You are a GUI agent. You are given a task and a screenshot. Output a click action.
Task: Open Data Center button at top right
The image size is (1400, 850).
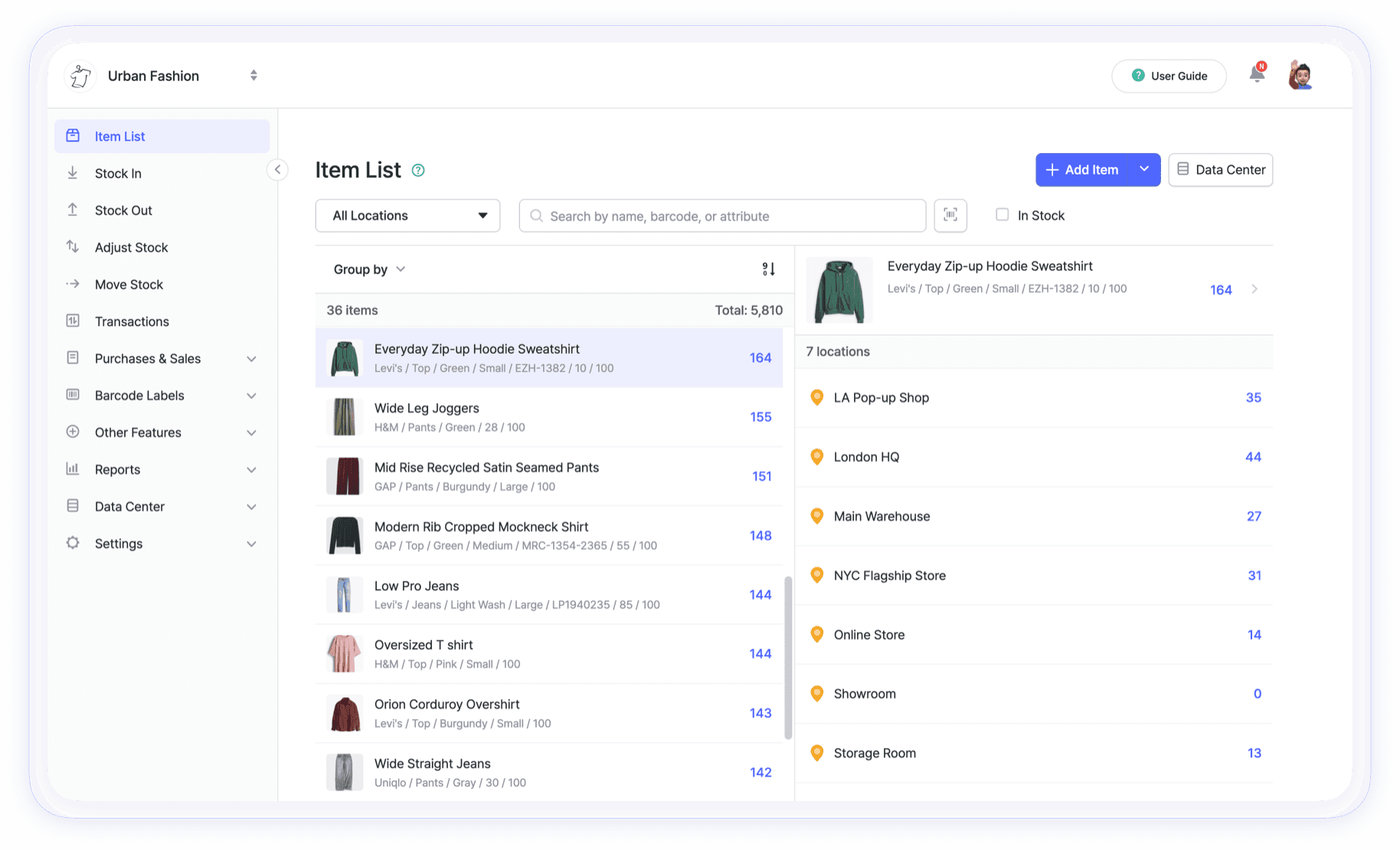(1221, 170)
